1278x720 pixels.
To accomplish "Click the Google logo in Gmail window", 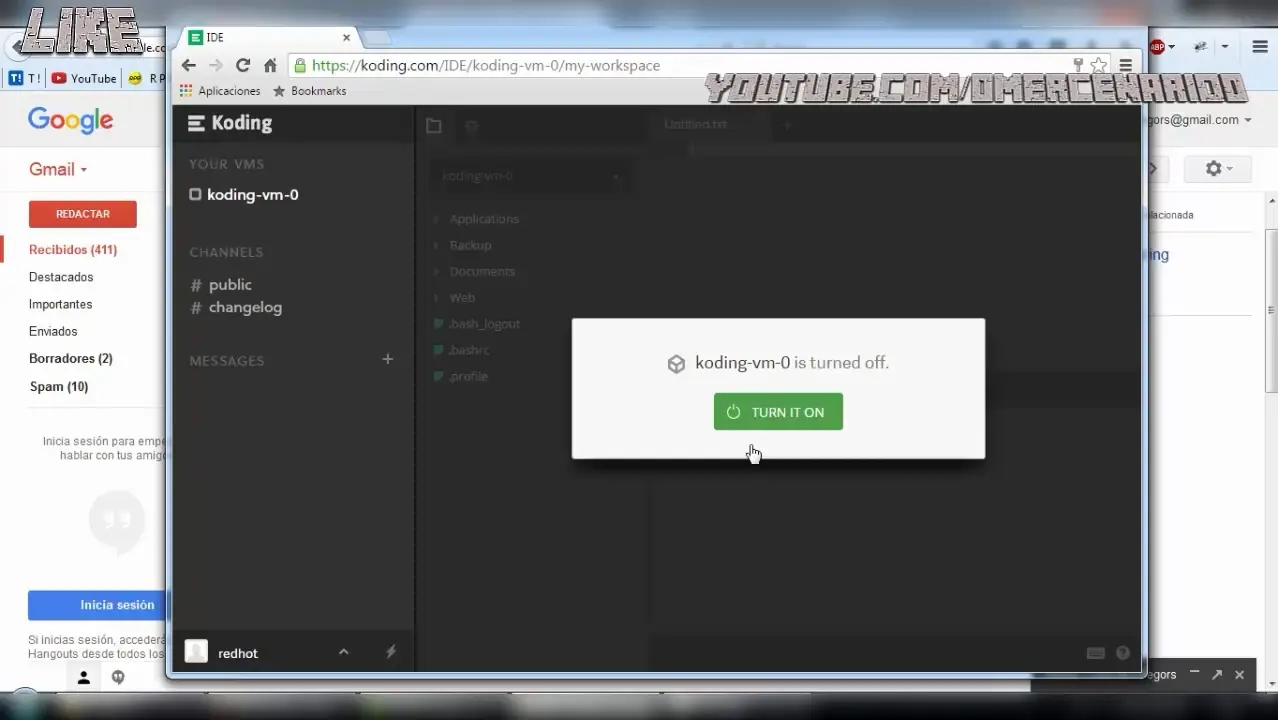I will coord(70,120).
